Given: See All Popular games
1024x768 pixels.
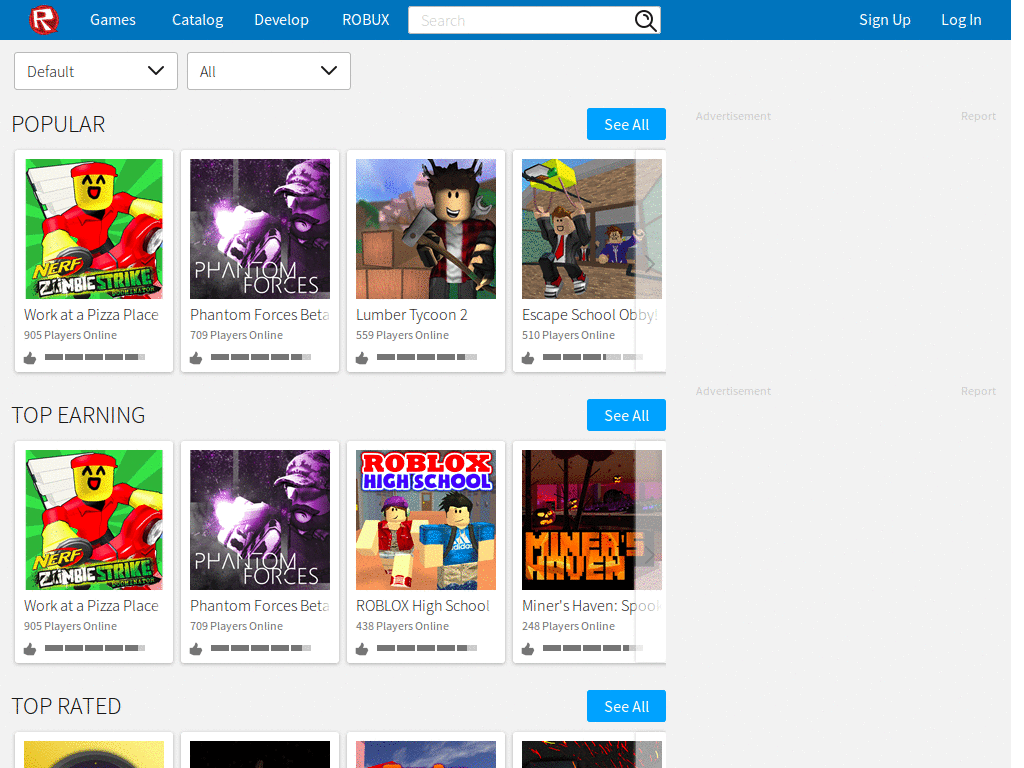Looking at the screenshot, I should point(626,124).
